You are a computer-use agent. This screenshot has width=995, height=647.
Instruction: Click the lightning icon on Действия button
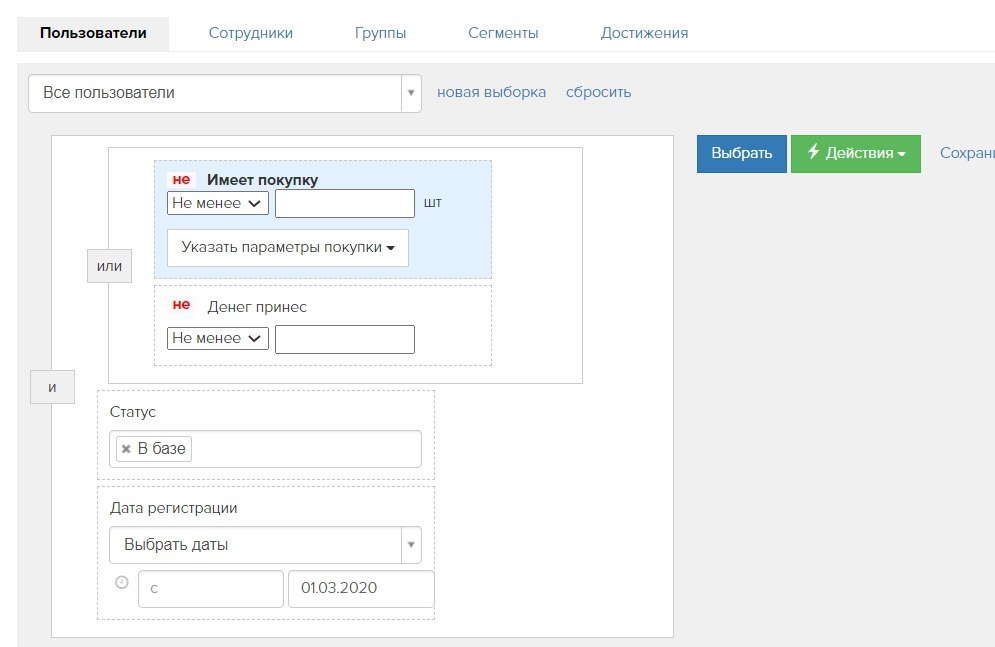813,152
